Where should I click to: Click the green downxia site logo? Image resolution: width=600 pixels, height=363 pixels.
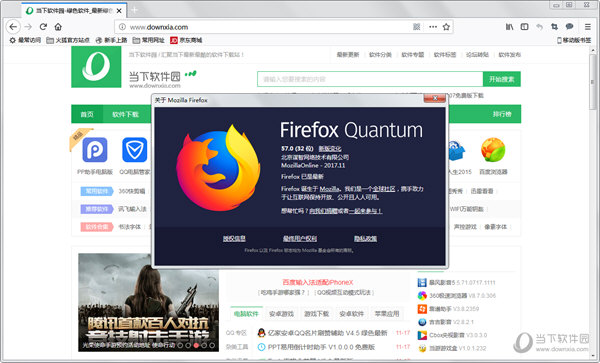click(x=96, y=67)
